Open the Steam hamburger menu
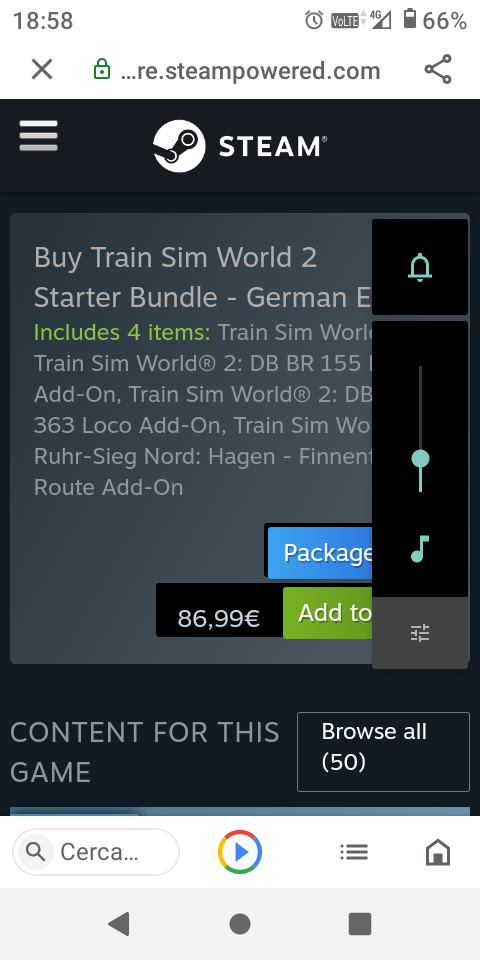The height and width of the screenshot is (960, 480). click(x=39, y=135)
